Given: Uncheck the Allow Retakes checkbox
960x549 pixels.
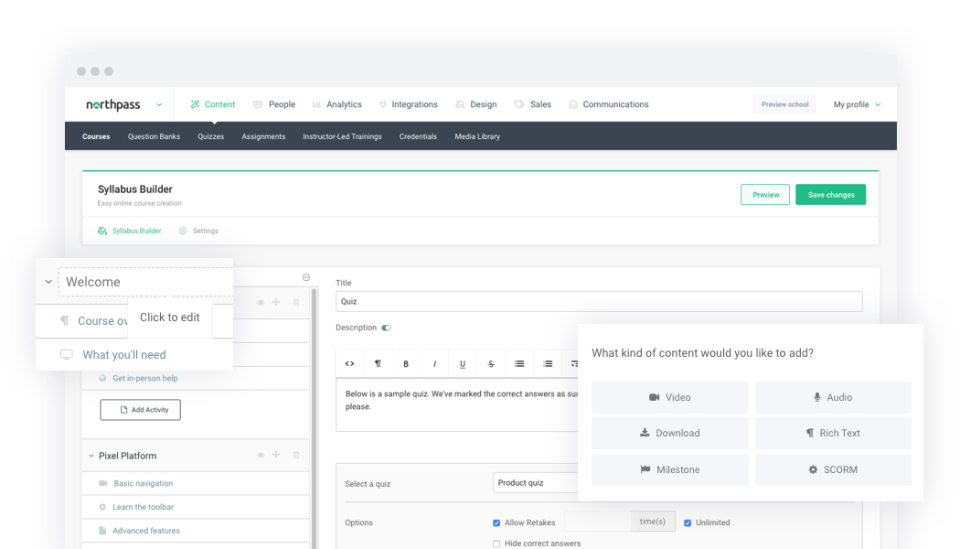Looking at the screenshot, I should (x=497, y=523).
